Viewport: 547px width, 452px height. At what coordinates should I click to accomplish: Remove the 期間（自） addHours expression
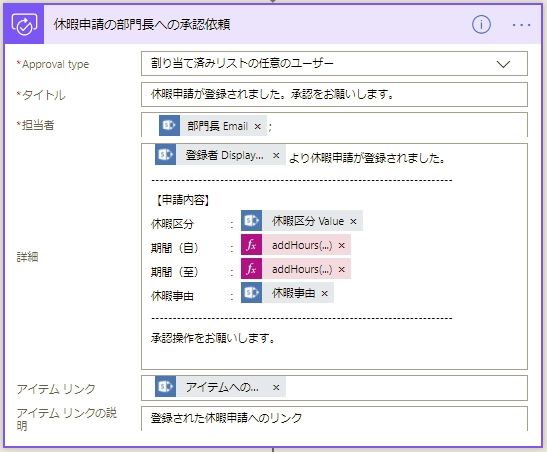(342, 246)
